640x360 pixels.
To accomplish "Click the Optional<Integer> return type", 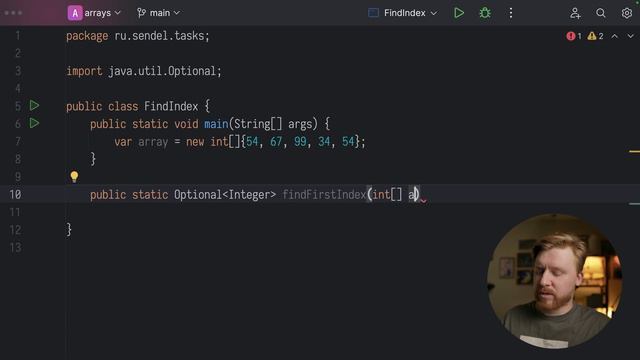I will tap(225, 195).
